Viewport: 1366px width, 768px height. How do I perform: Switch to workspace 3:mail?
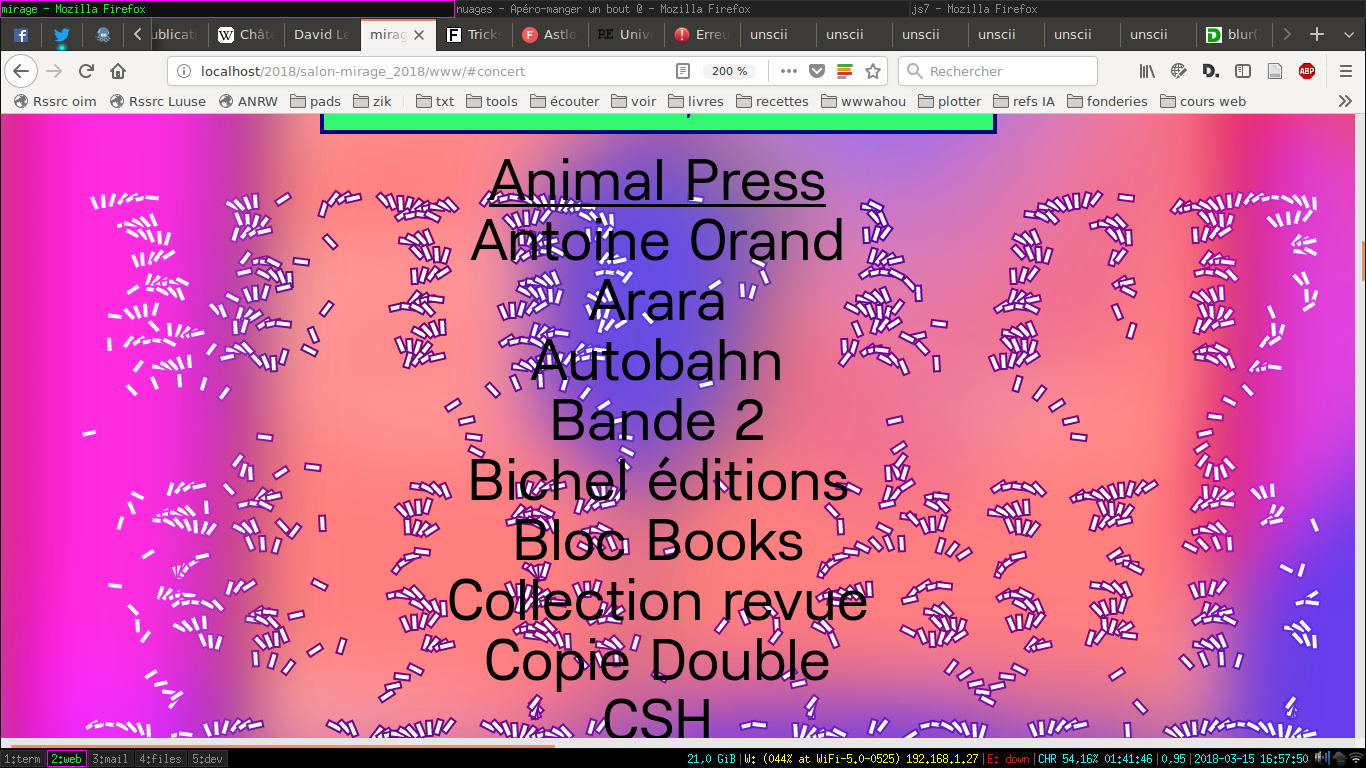coord(109,759)
